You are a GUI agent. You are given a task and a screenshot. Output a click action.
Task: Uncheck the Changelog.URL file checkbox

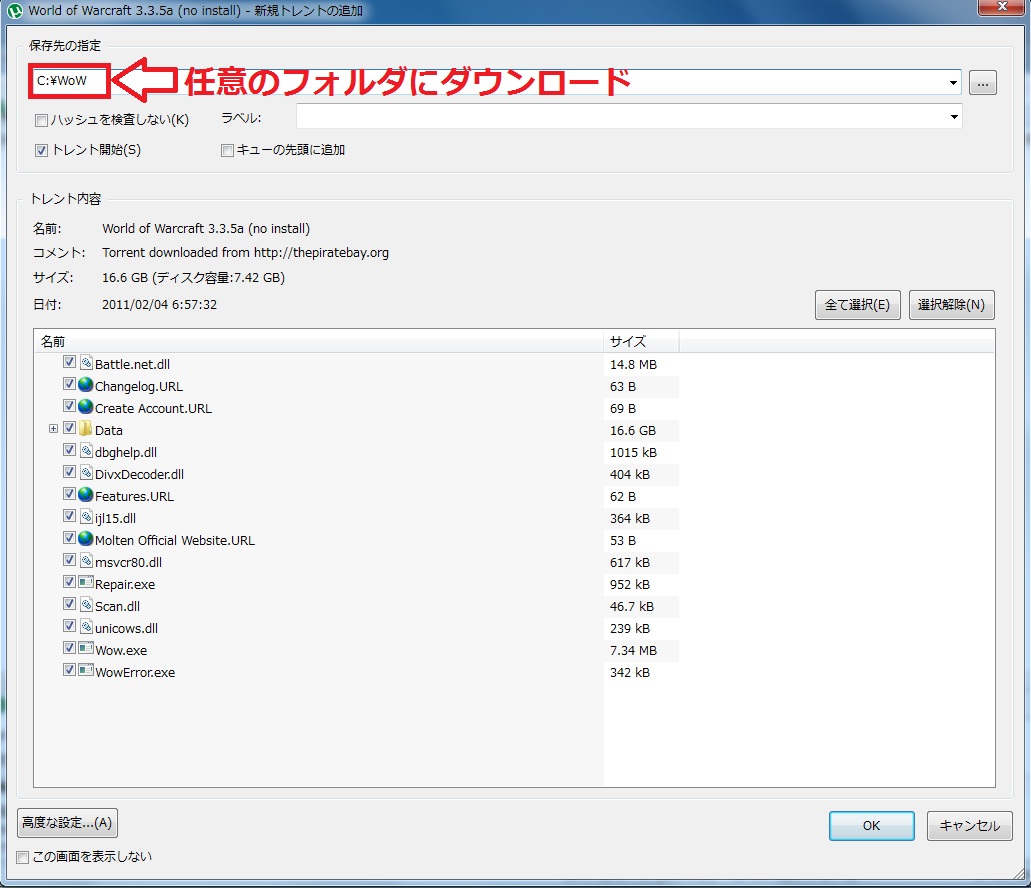(x=69, y=384)
